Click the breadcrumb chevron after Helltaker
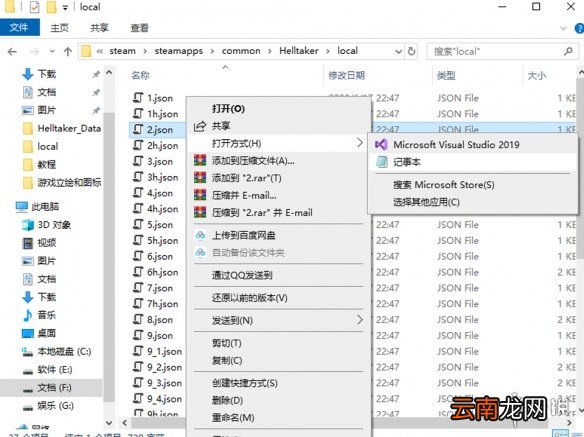The width and height of the screenshot is (584, 437). tap(328, 51)
